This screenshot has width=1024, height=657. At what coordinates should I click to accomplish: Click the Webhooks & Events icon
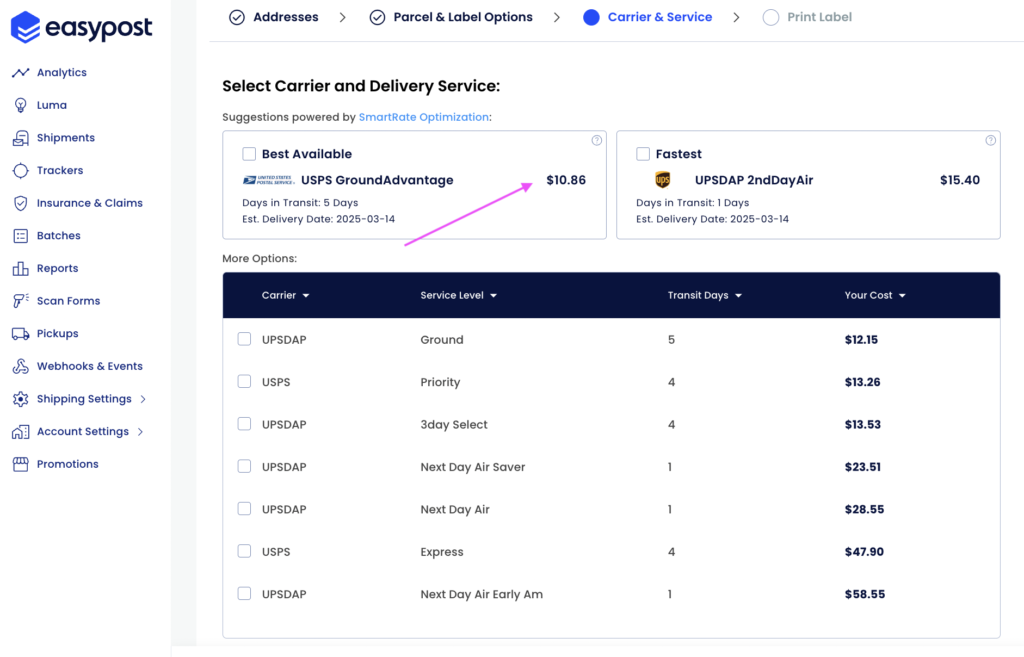20,366
